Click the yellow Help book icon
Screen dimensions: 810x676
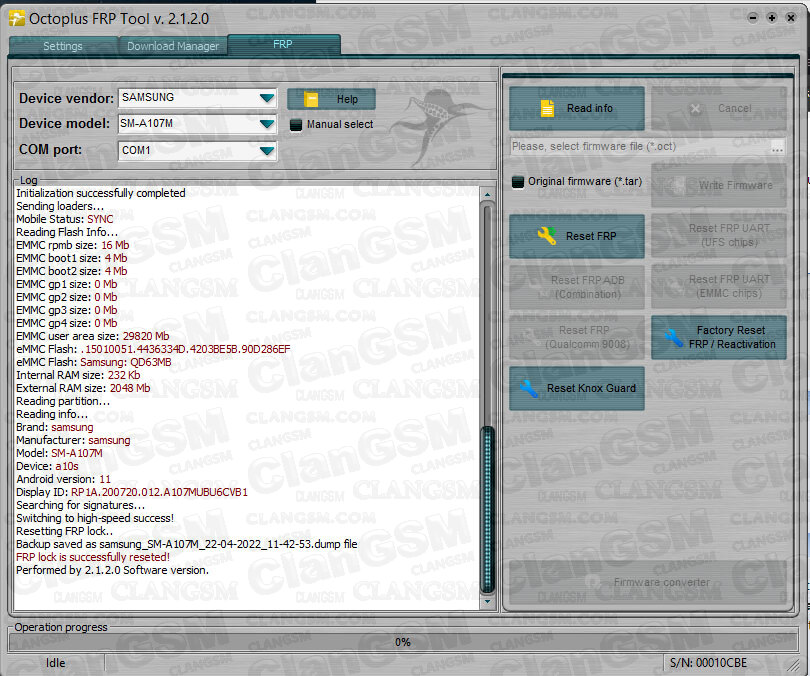pyautogui.click(x=311, y=99)
